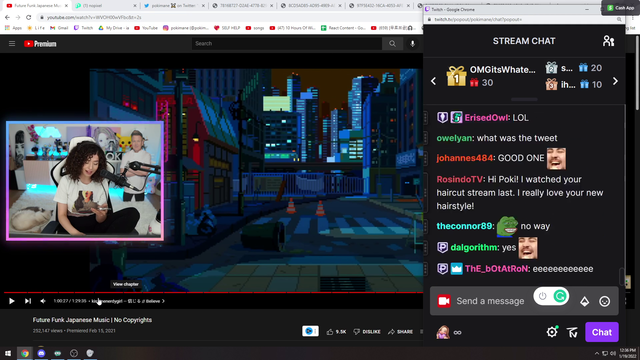Open the pokimane Instagram bookmark
This screenshot has width=640, height=360.
tap(186, 28)
